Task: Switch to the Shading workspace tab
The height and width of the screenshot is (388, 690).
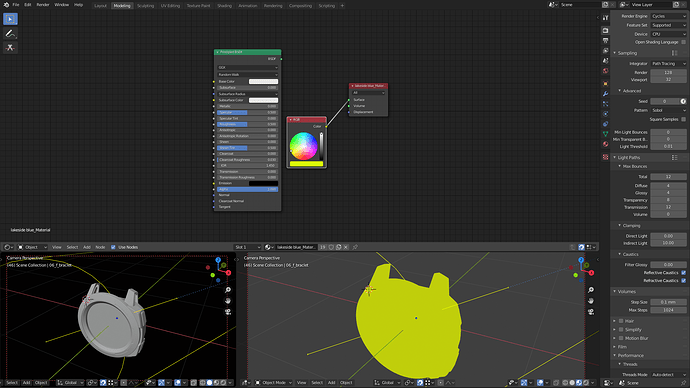Action: 224,6
